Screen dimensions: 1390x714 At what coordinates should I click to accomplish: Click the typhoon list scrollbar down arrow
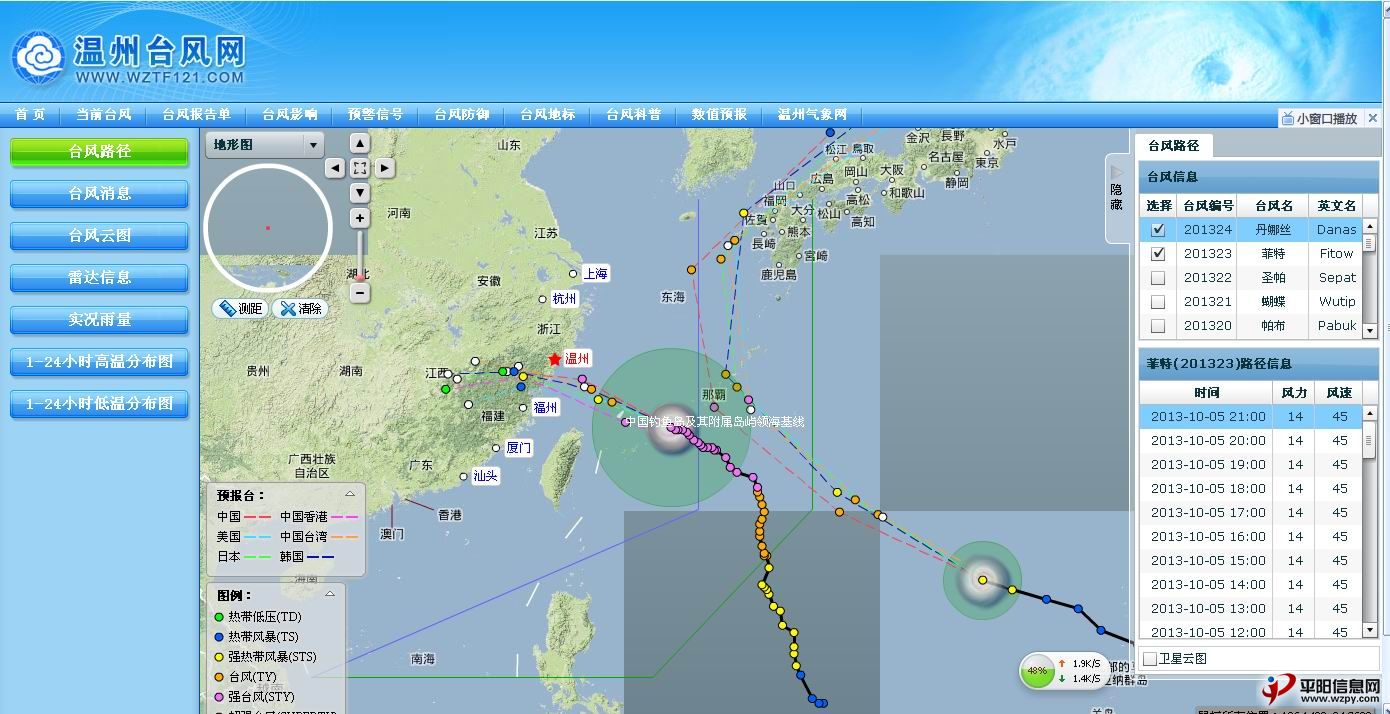(x=1370, y=331)
